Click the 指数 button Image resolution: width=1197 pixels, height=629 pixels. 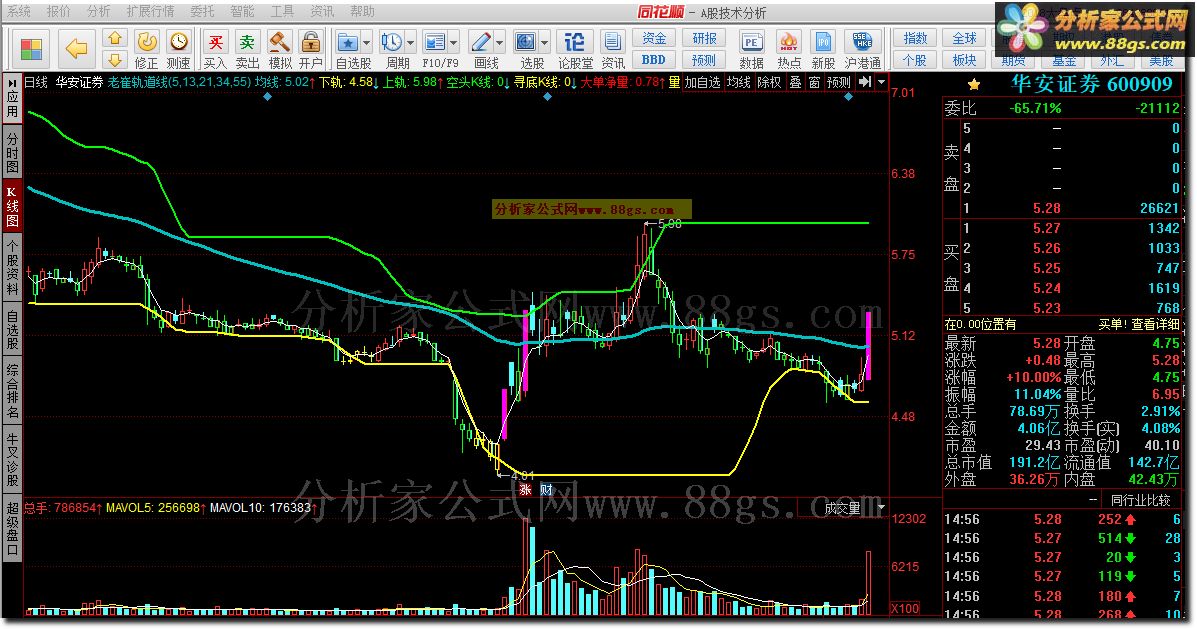coord(915,38)
